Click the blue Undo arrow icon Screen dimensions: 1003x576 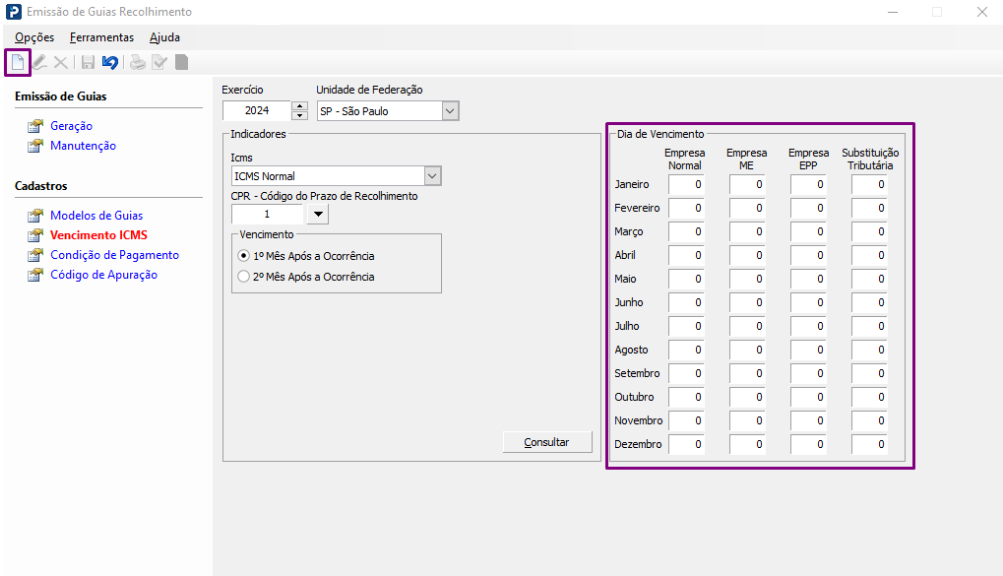tap(110, 62)
